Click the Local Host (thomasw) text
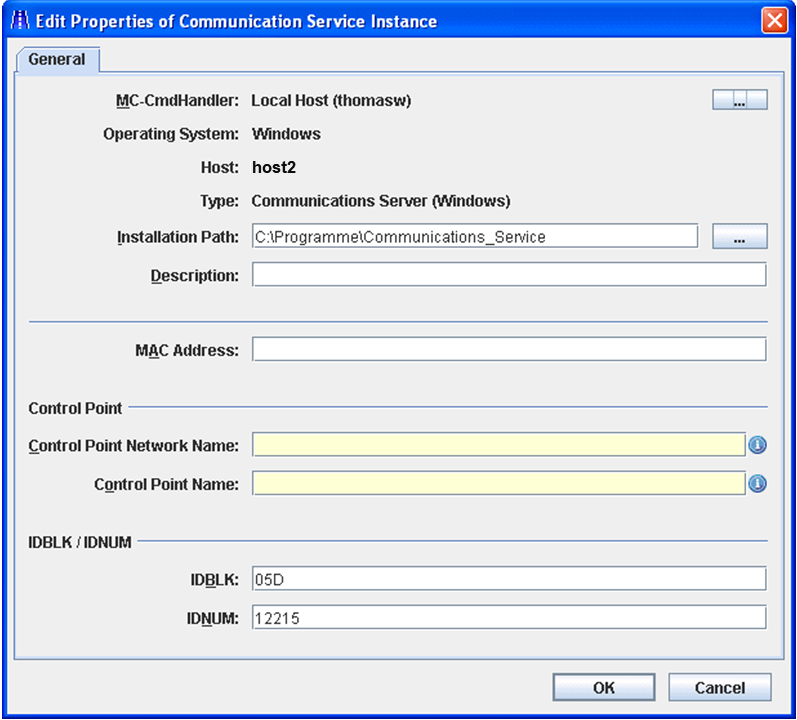Viewport: 797px width, 720px height. tap(331, 101)
